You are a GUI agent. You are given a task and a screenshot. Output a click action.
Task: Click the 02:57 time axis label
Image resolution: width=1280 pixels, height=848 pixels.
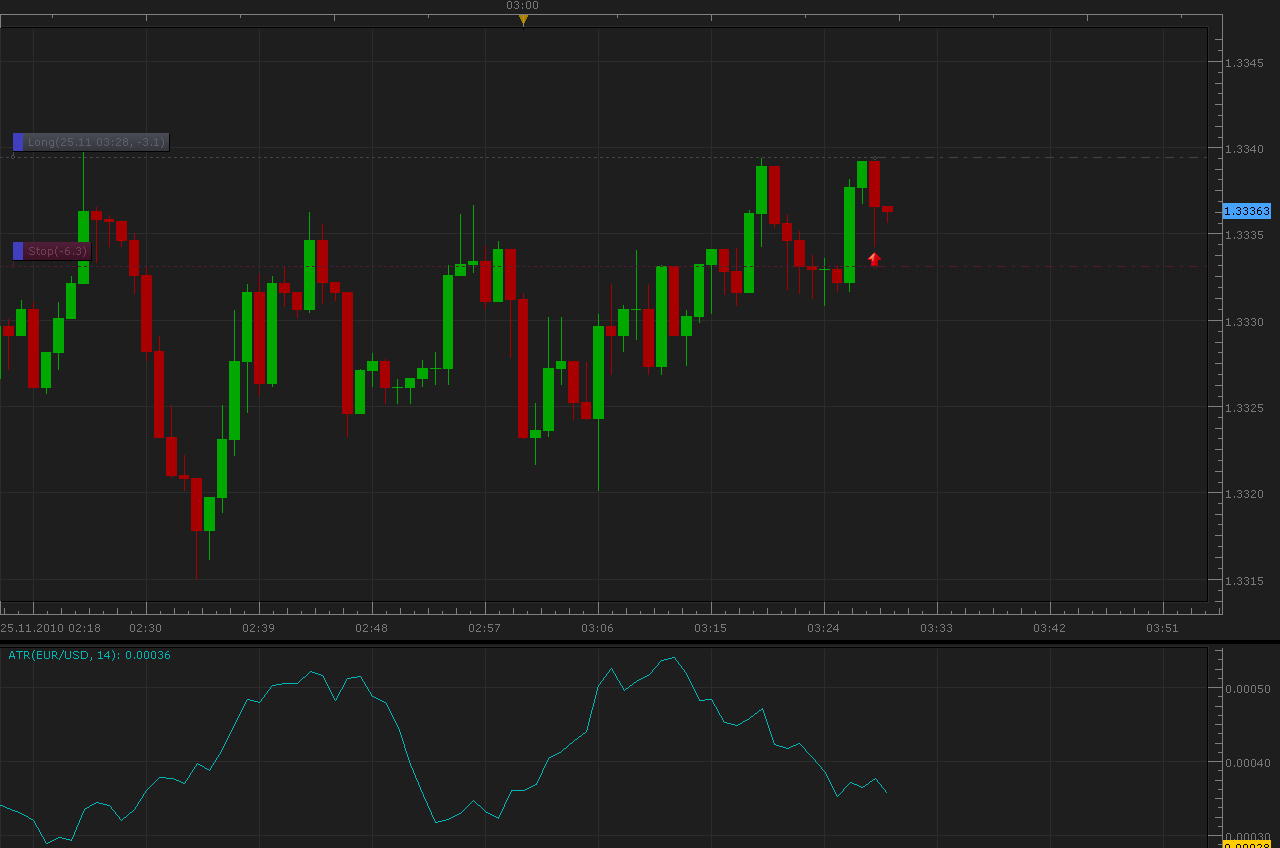point(484,628)
